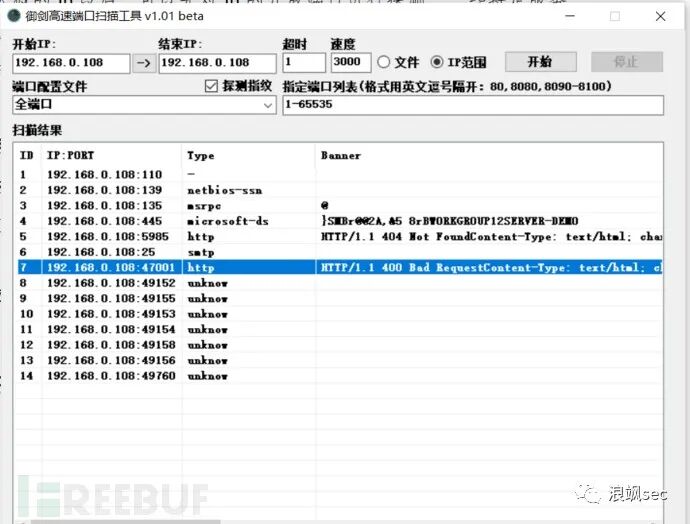Image resolution: width=690 pixels, height=524 pixels.
Task: Click the 开始IP input field
Action: (x=71, y=63)
